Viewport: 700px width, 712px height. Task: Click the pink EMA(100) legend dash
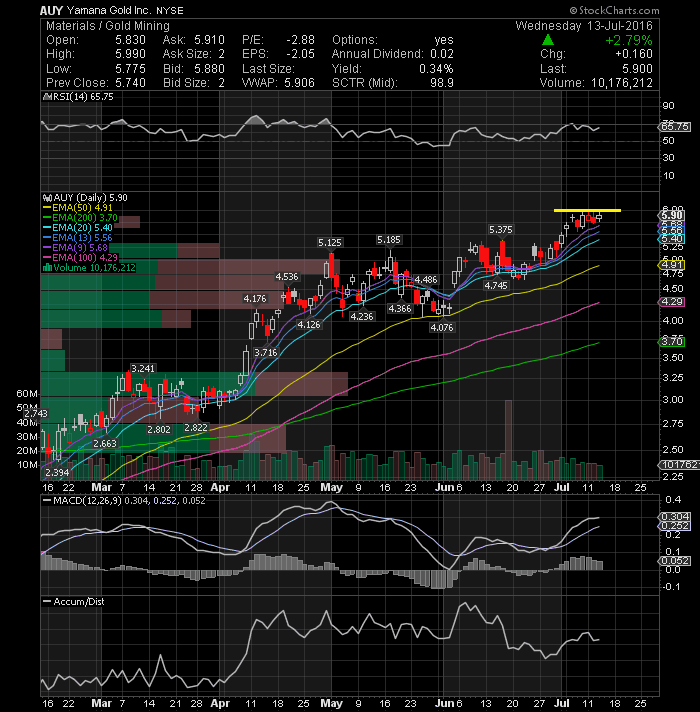coord(47,257)
